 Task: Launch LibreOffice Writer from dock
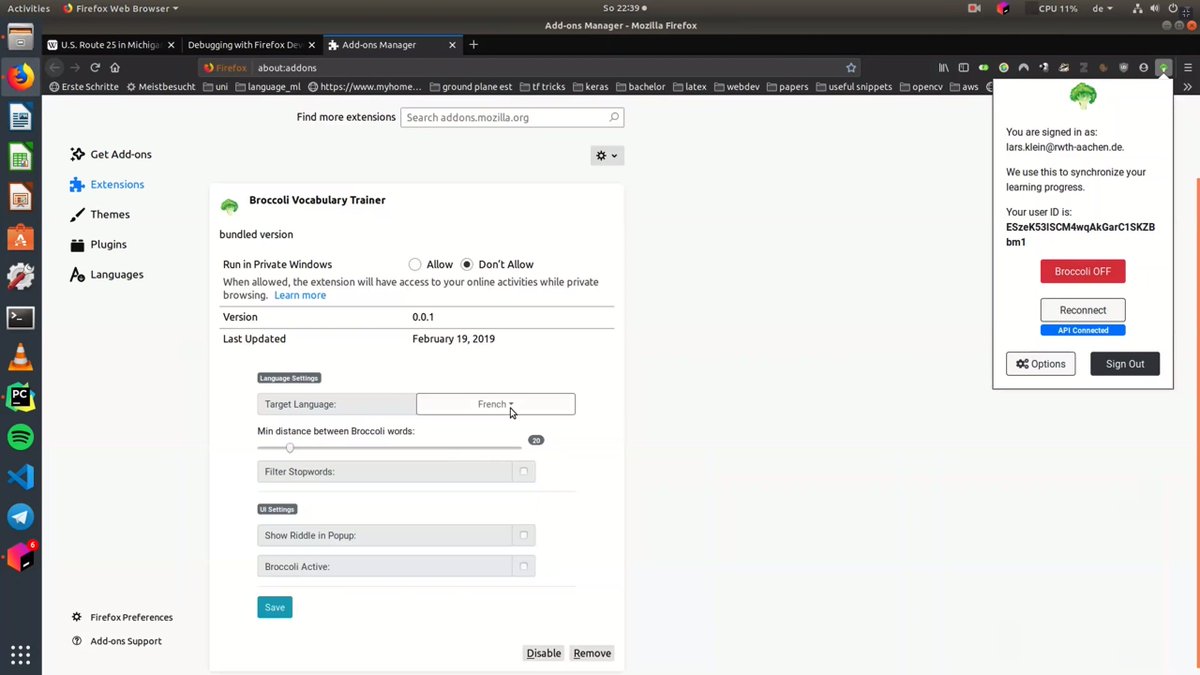20,118
